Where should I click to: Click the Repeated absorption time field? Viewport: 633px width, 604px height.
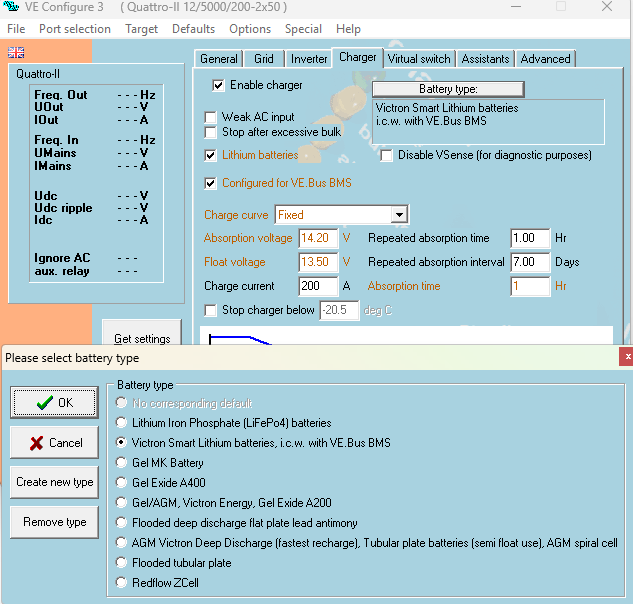(x=530, y=238)
